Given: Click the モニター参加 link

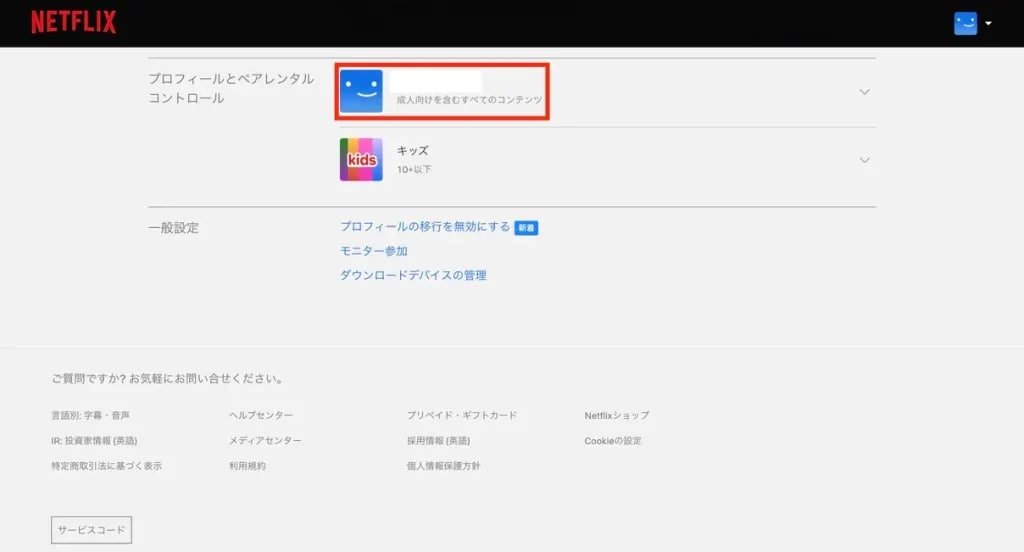Looking at the screenshot, I should [373, 251].
